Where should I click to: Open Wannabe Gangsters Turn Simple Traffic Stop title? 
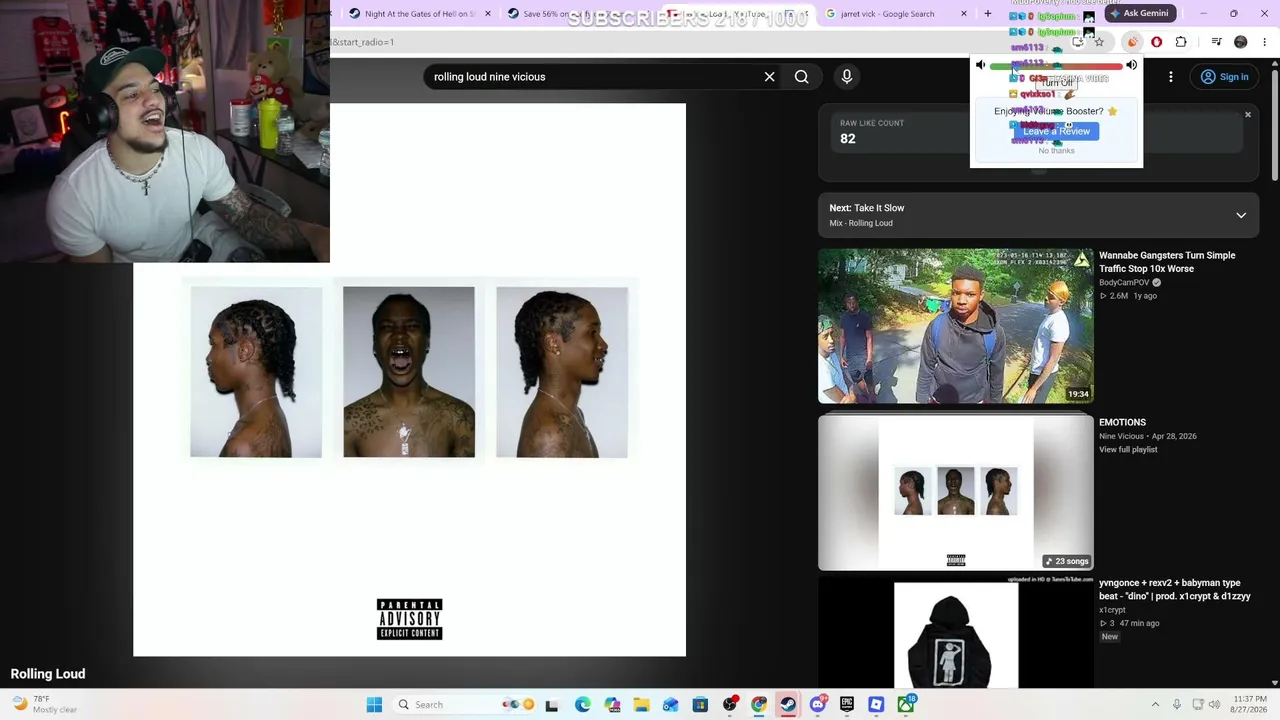tap(1167, 262)
